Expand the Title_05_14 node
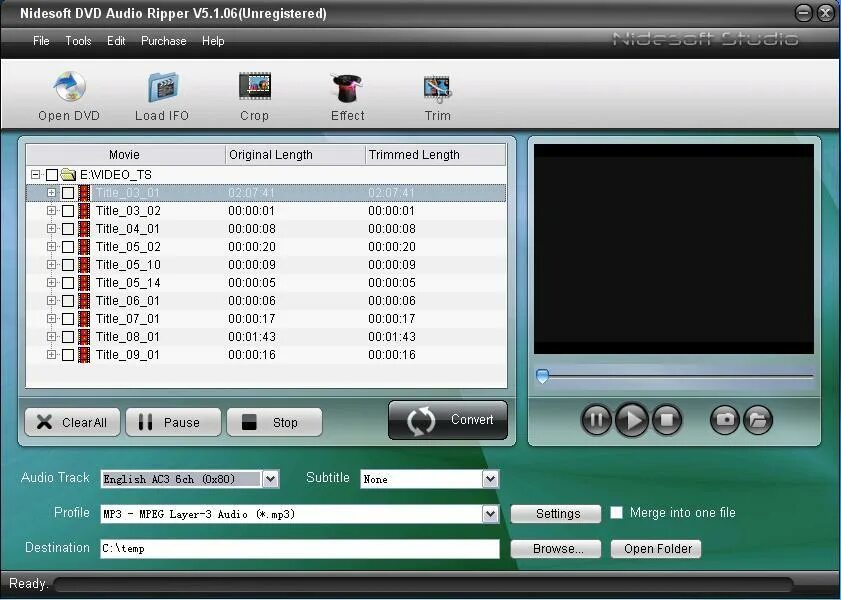841x600 pixels. pos(51,283)
